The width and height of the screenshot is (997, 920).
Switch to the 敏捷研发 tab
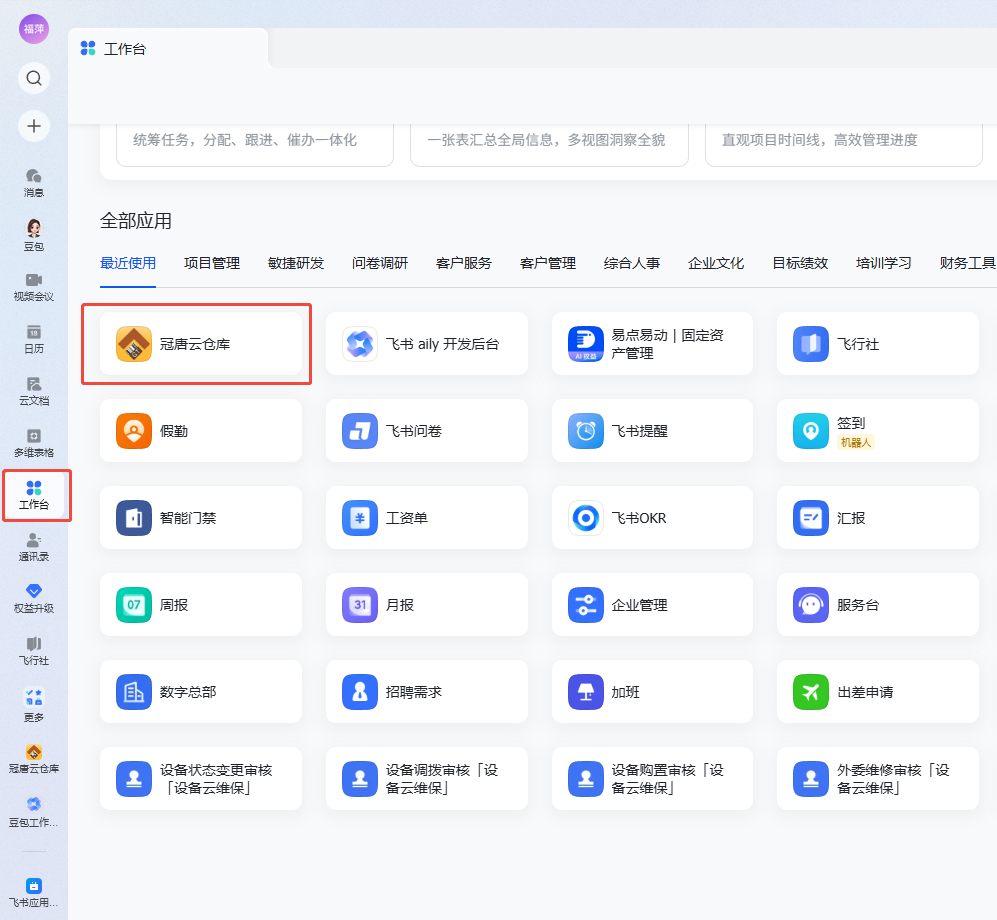(296, 263)
